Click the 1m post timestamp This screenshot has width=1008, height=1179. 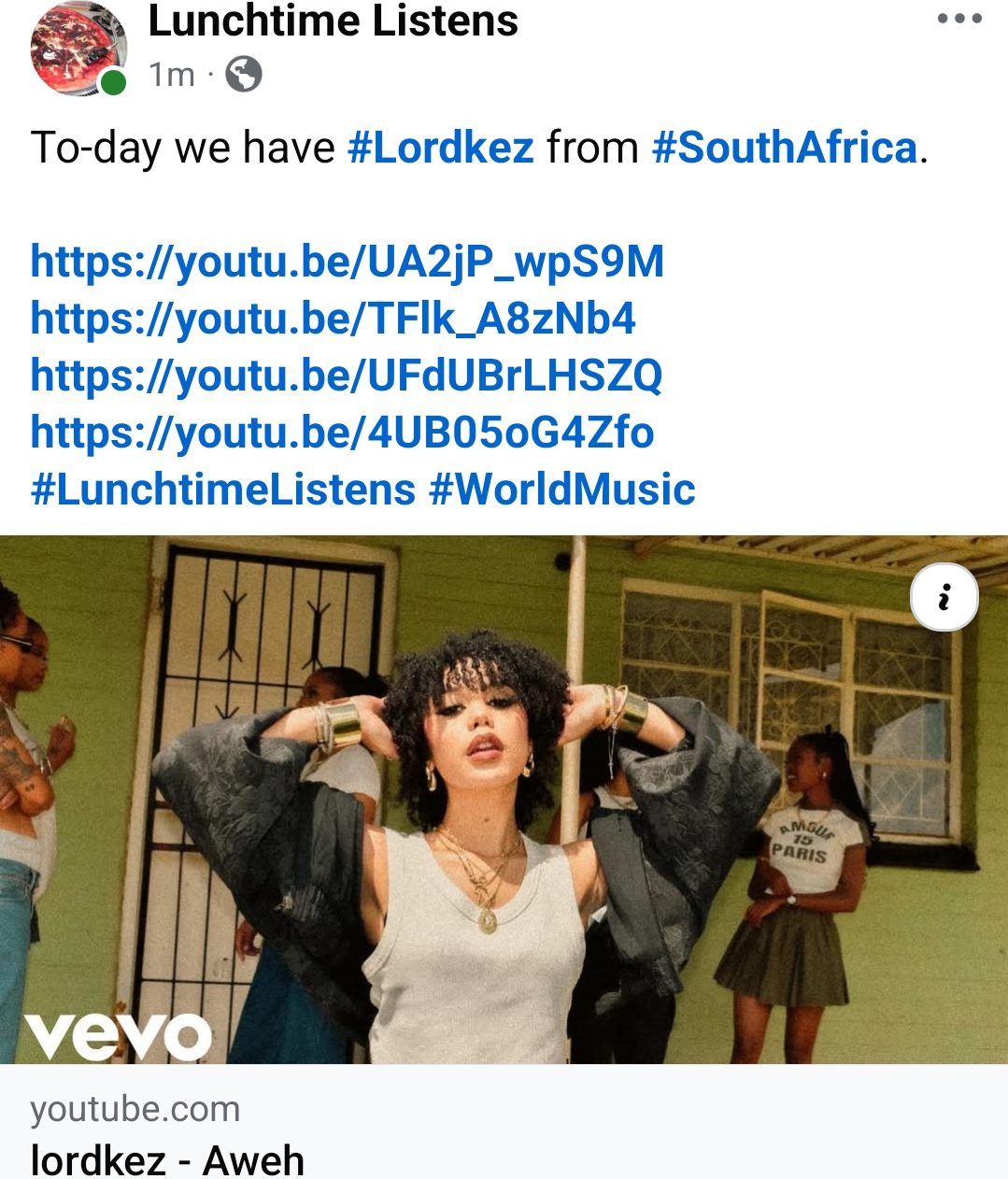click(x=172, y=75)
